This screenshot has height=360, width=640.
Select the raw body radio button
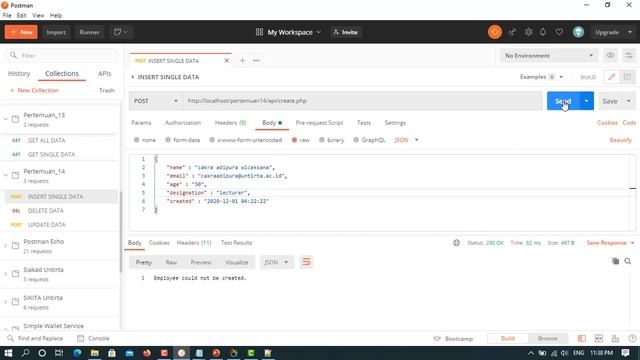(x=294, y=140)
